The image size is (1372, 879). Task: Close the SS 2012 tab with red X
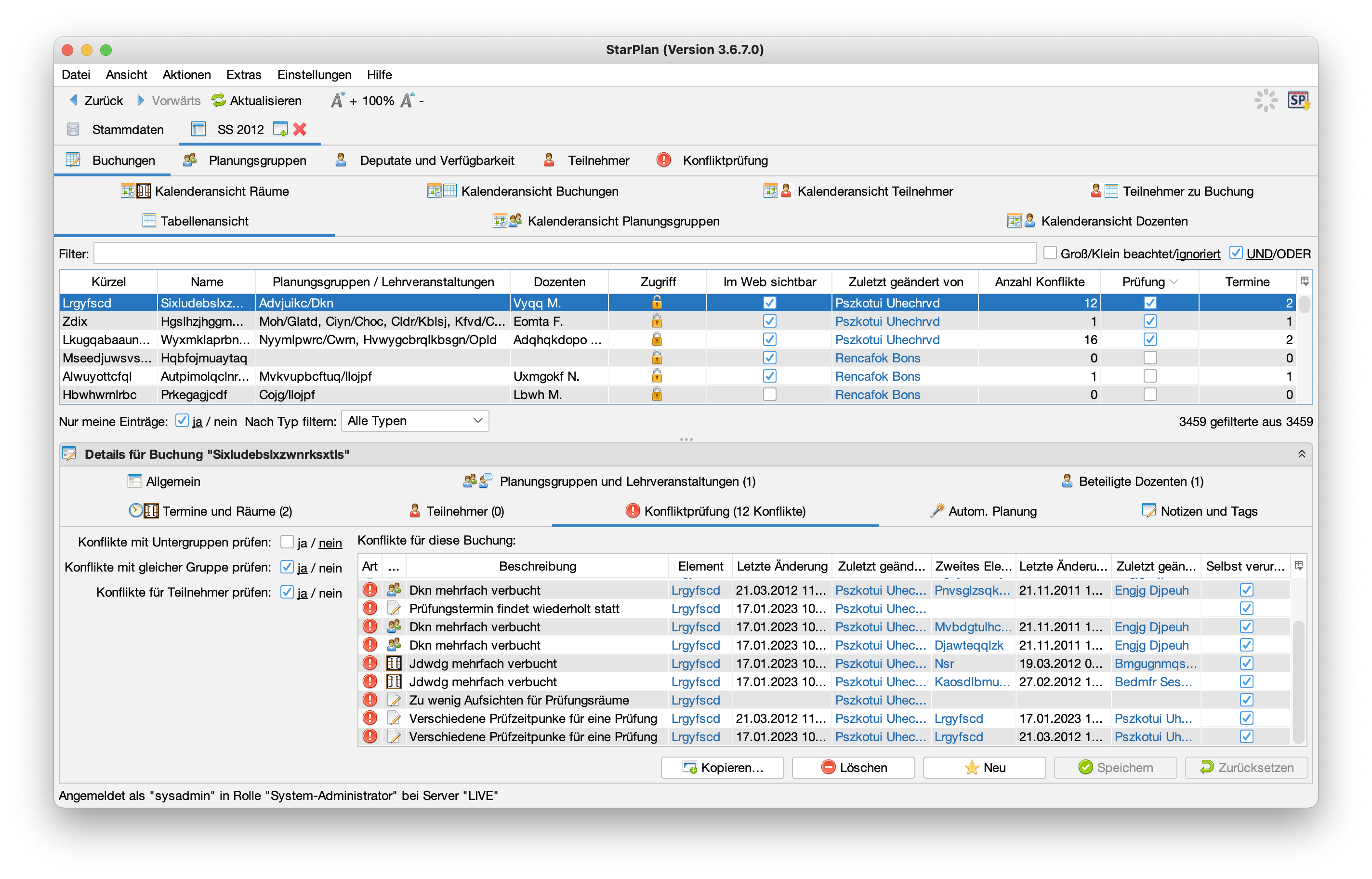[300, 130]
